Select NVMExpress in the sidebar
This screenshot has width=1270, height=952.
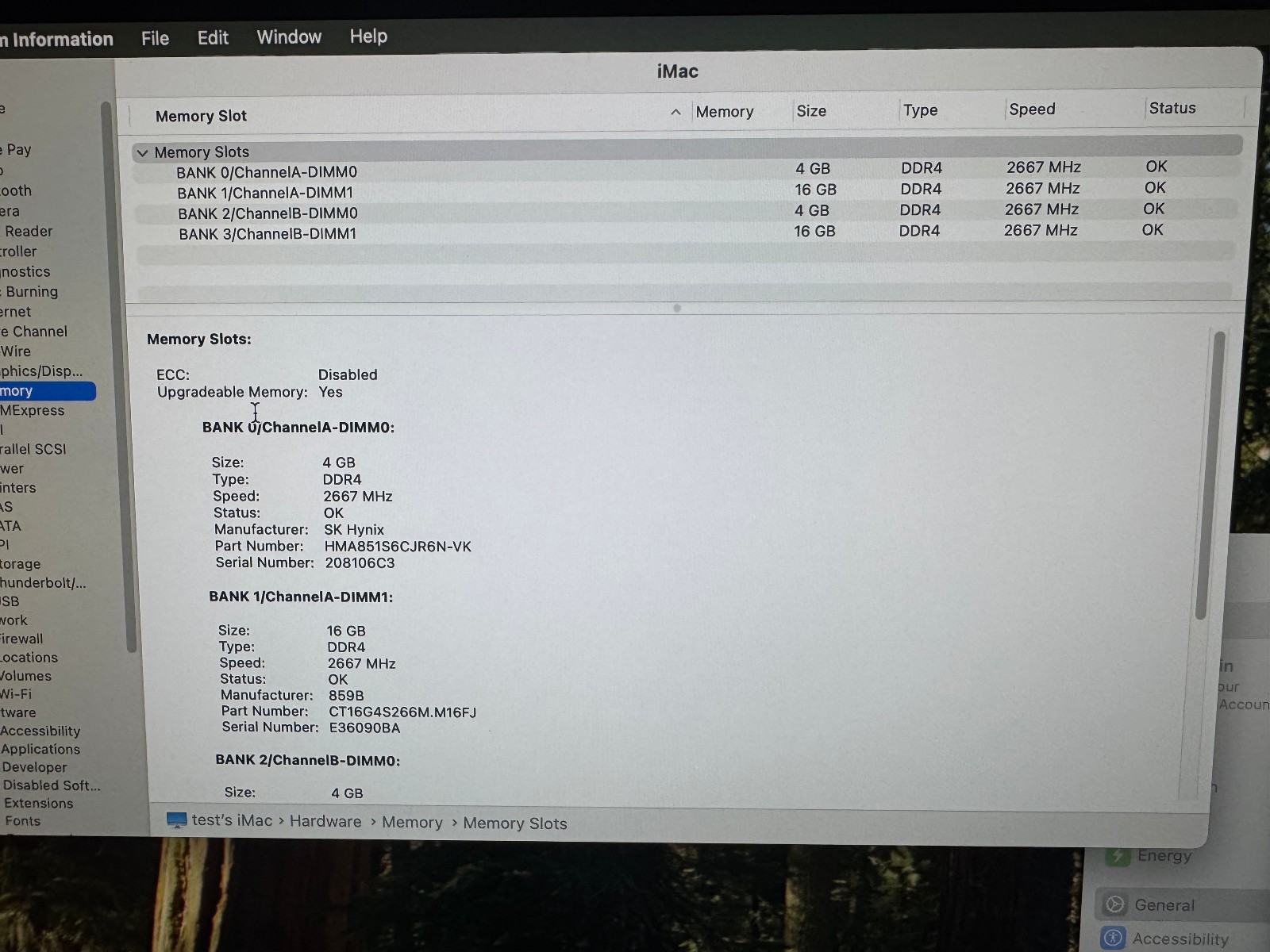[33, 410]
